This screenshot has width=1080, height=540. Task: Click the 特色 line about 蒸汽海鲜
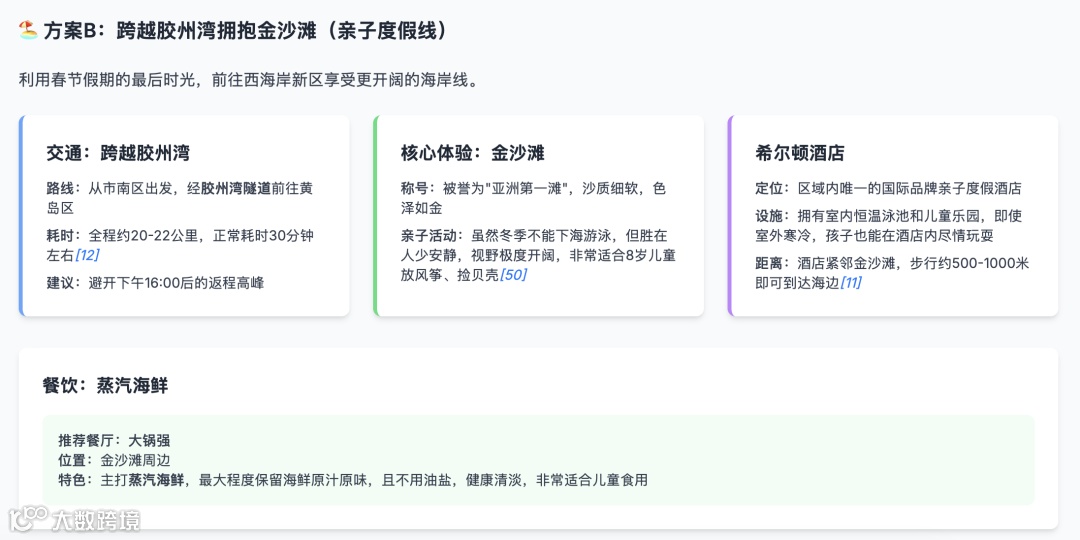coord(353,480)
